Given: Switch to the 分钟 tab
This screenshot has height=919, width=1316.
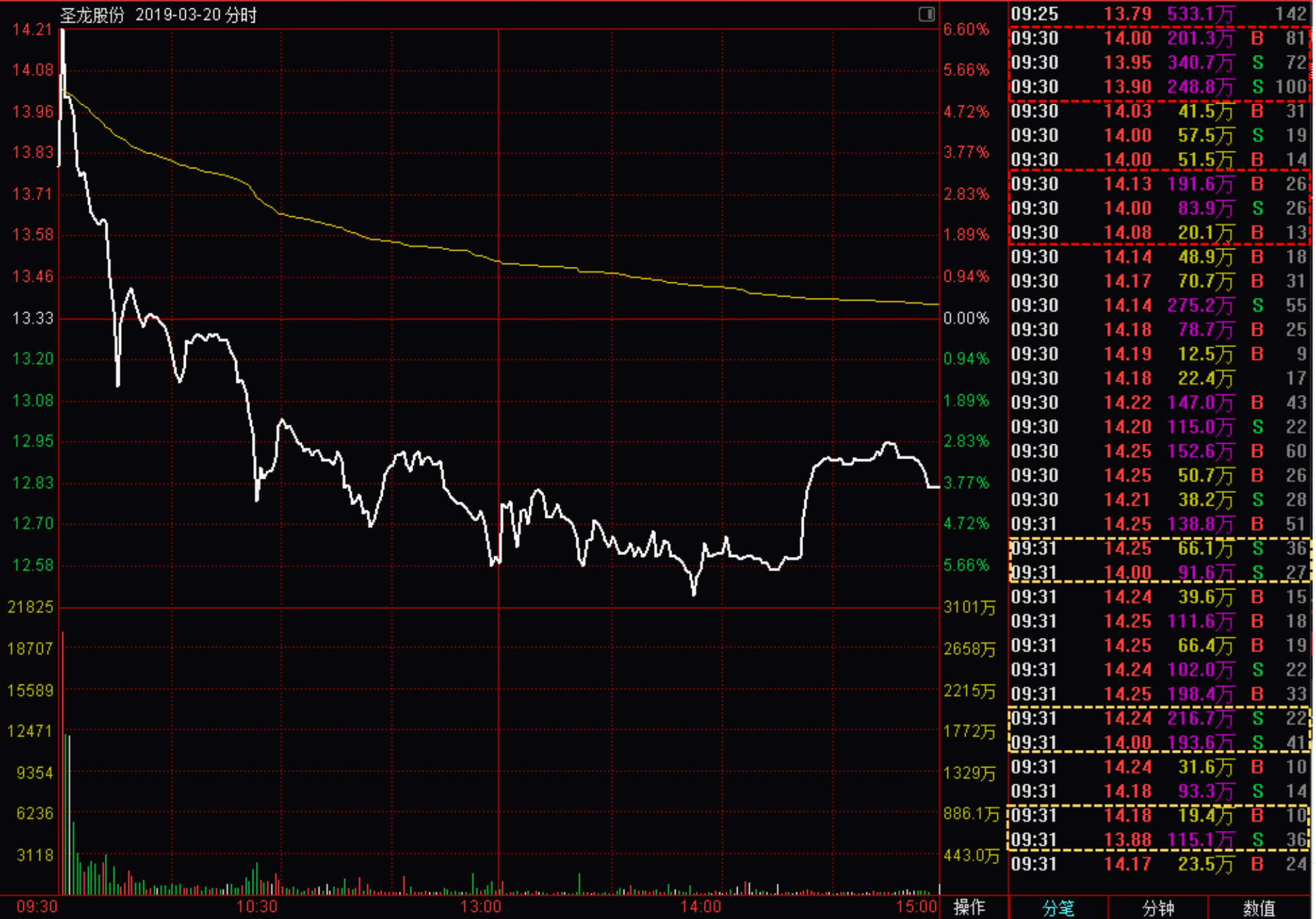Looking at the screenshot, I should coord(1158,908).
